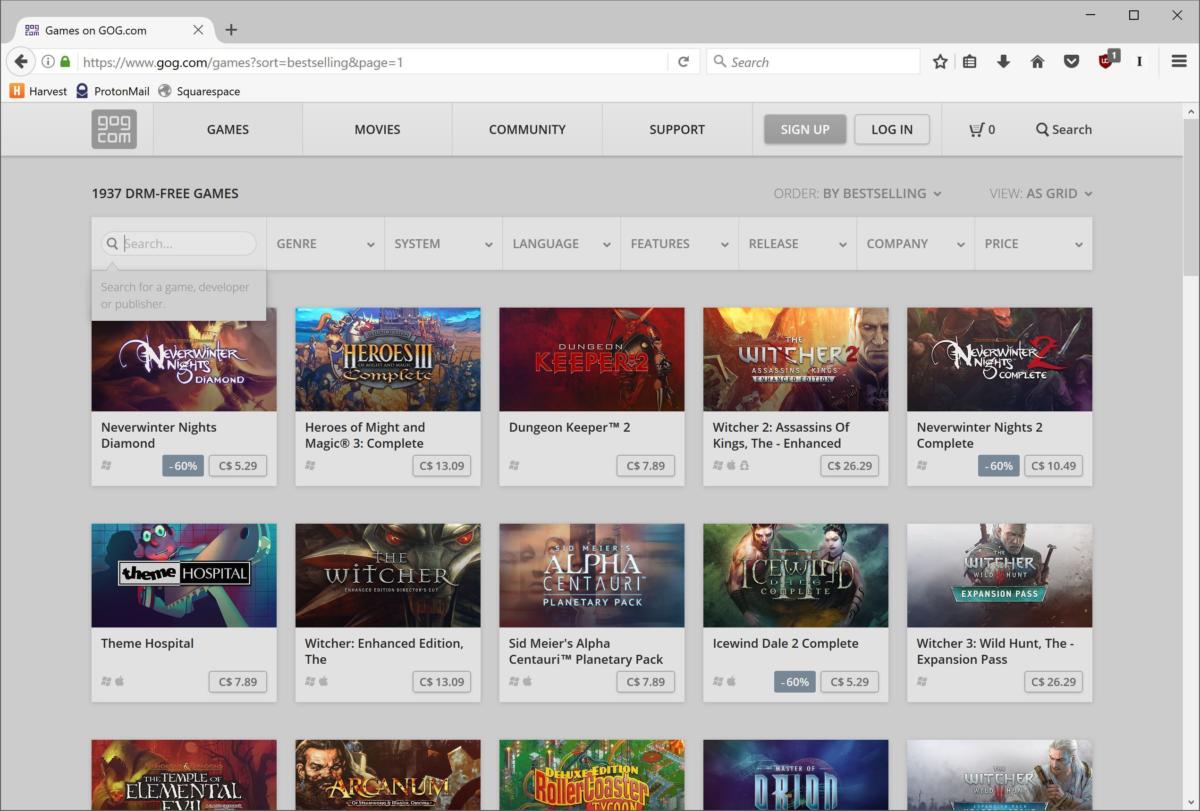1200x811 pixels.
Task: Open Witcher: Enhanced Edition title link
Action: pos(384,651)
